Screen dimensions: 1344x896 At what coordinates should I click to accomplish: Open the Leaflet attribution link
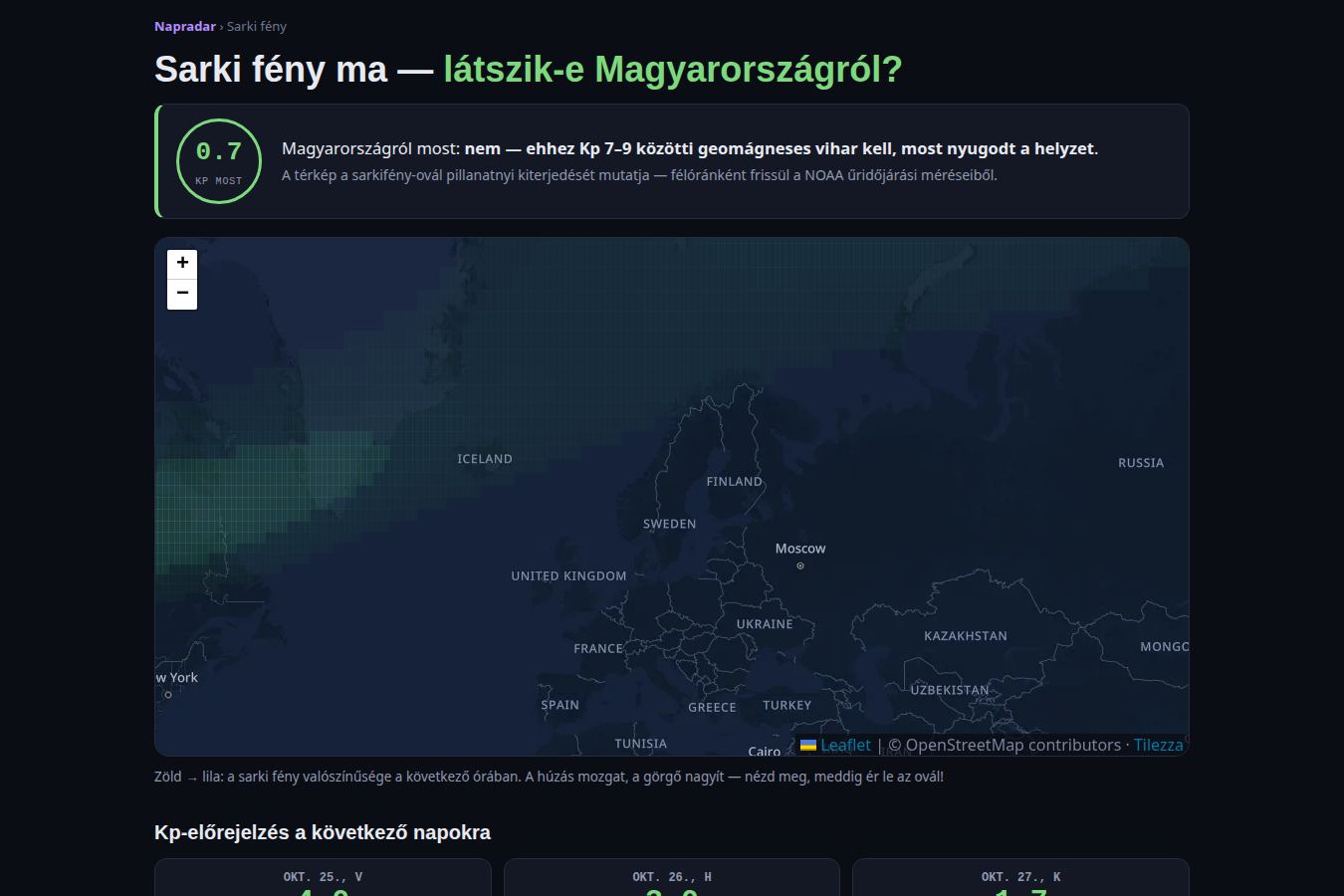pyautogui.click(x=845, y=745)
